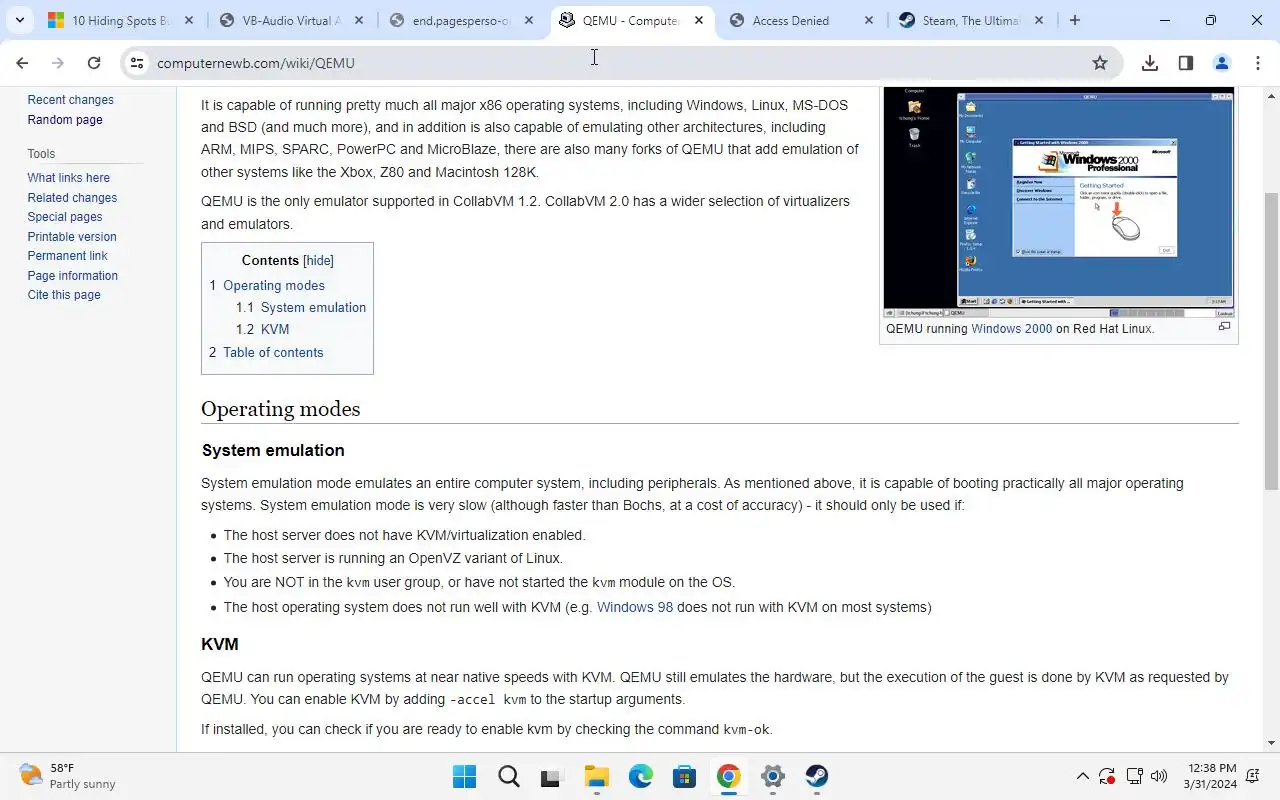Screen dimensions: 1280x800
Task: Click the page vertical scrollbar thumb
Action: coord(1271,340)
